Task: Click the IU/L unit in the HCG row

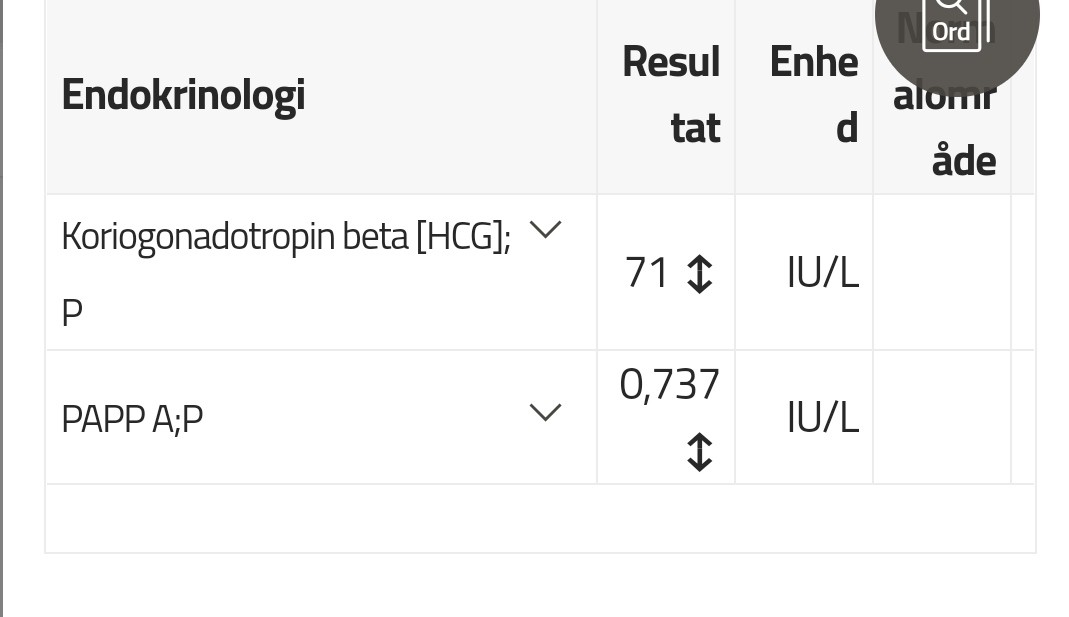Action: [822, 272]
